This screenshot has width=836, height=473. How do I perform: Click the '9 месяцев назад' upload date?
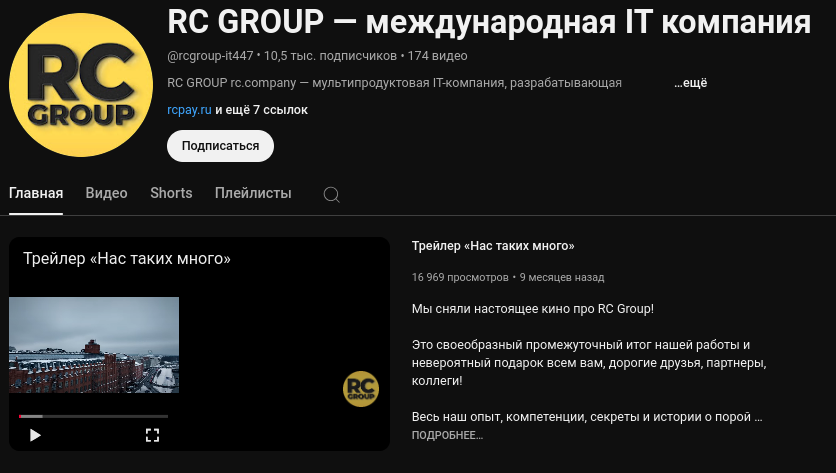[562, 277]
